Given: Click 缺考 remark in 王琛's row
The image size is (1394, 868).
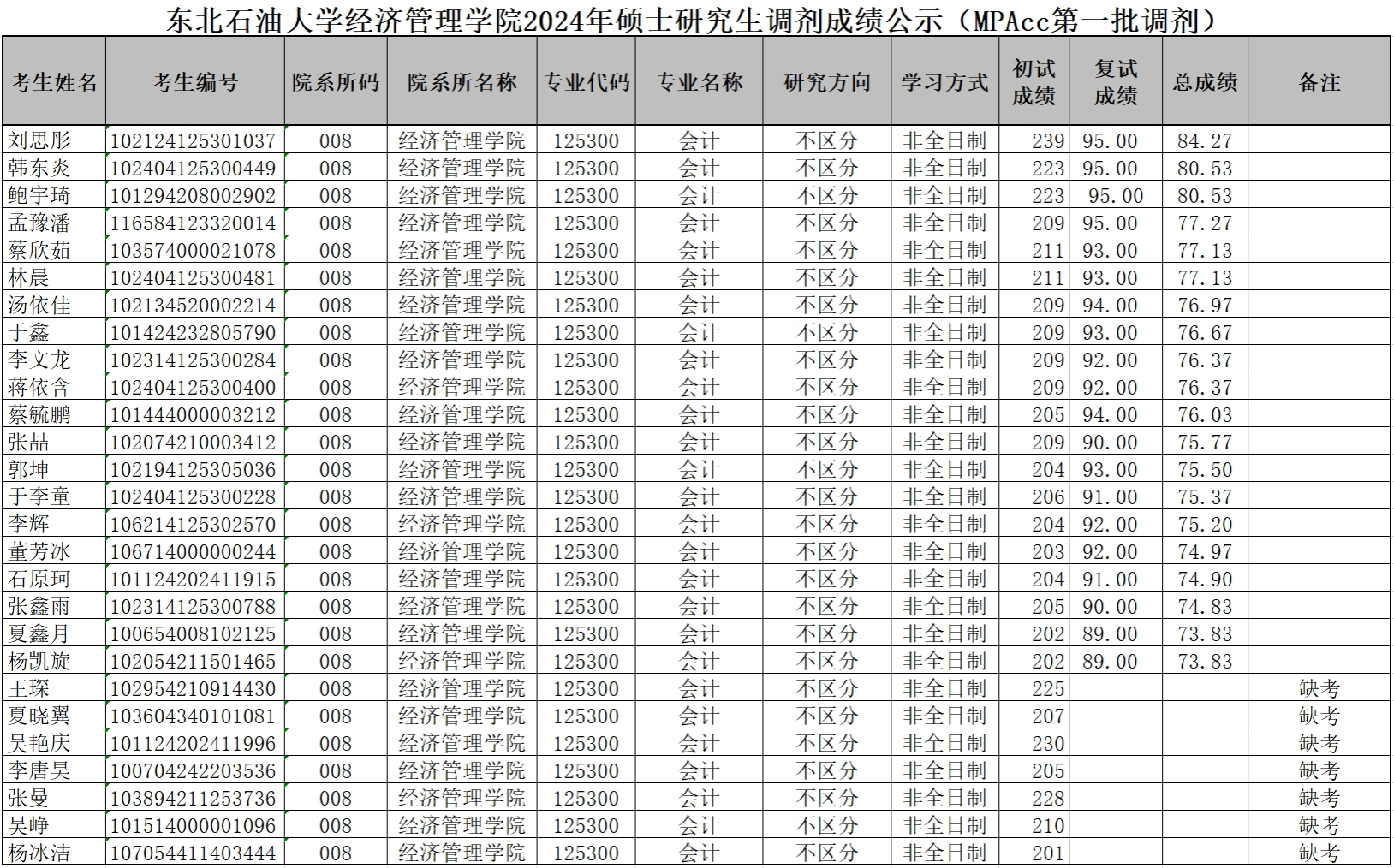Looking at the screenshot, I should [1319, 689].
